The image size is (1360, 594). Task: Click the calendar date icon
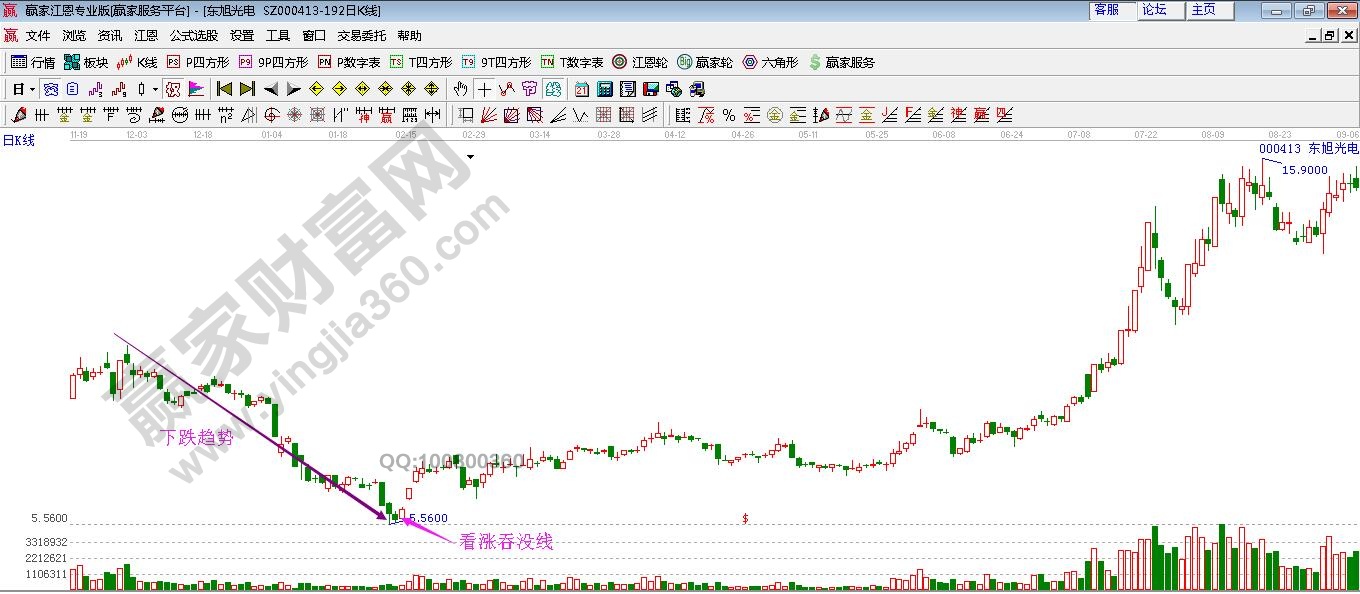click(x=581, y=89)
